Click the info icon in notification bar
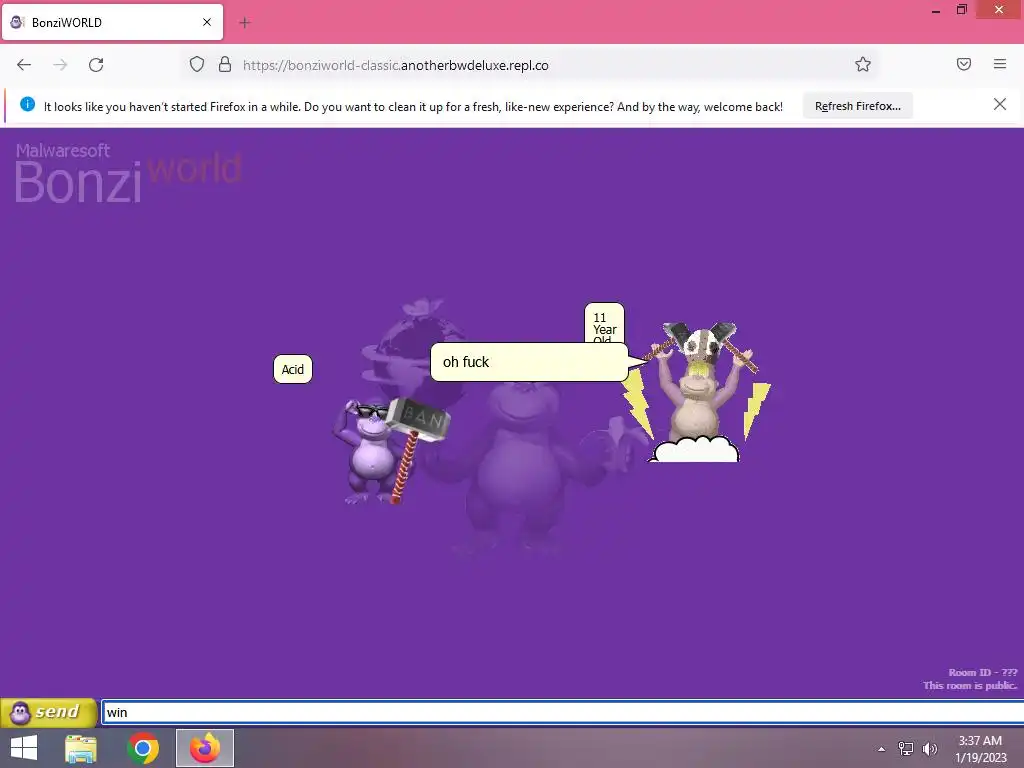 27,104
